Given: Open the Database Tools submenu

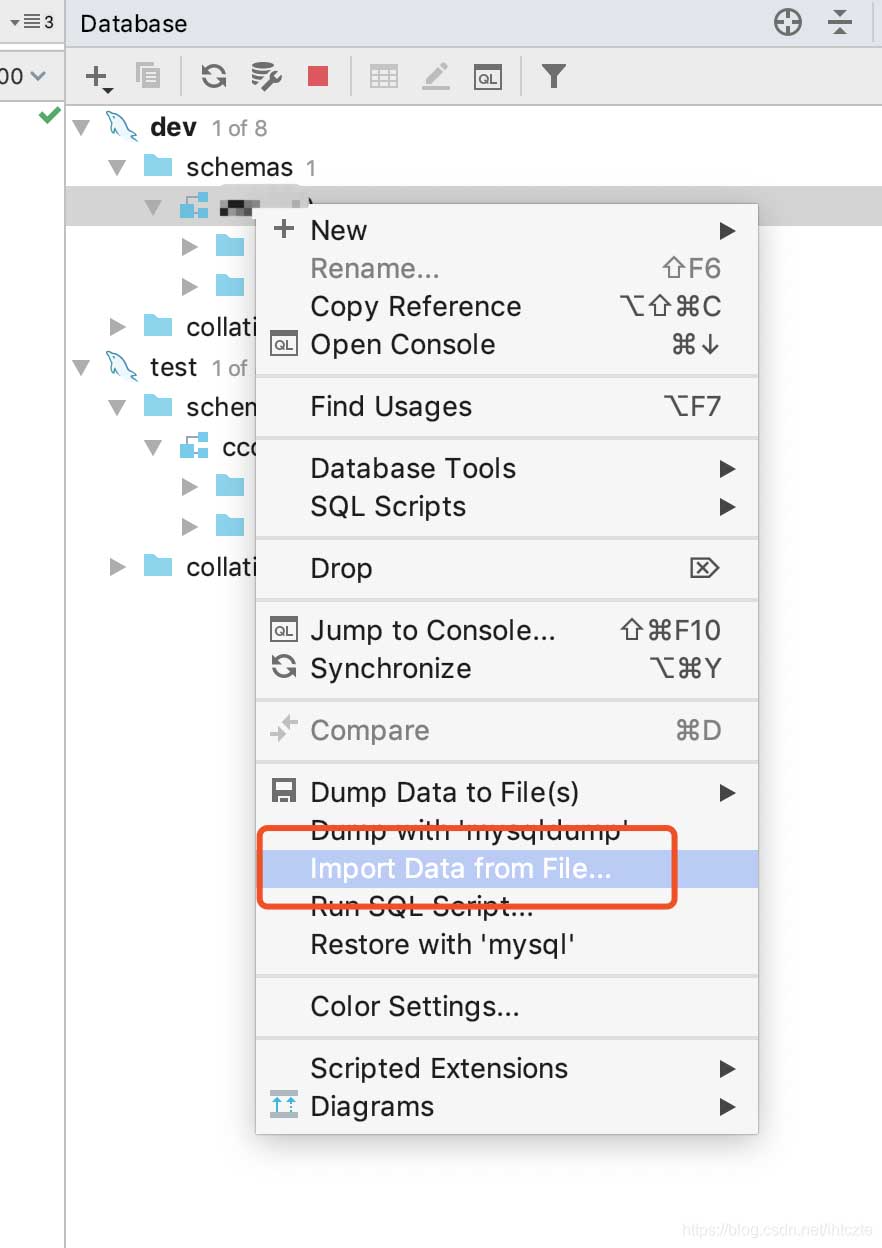Looking at the screenshot, I should (413, 468).
